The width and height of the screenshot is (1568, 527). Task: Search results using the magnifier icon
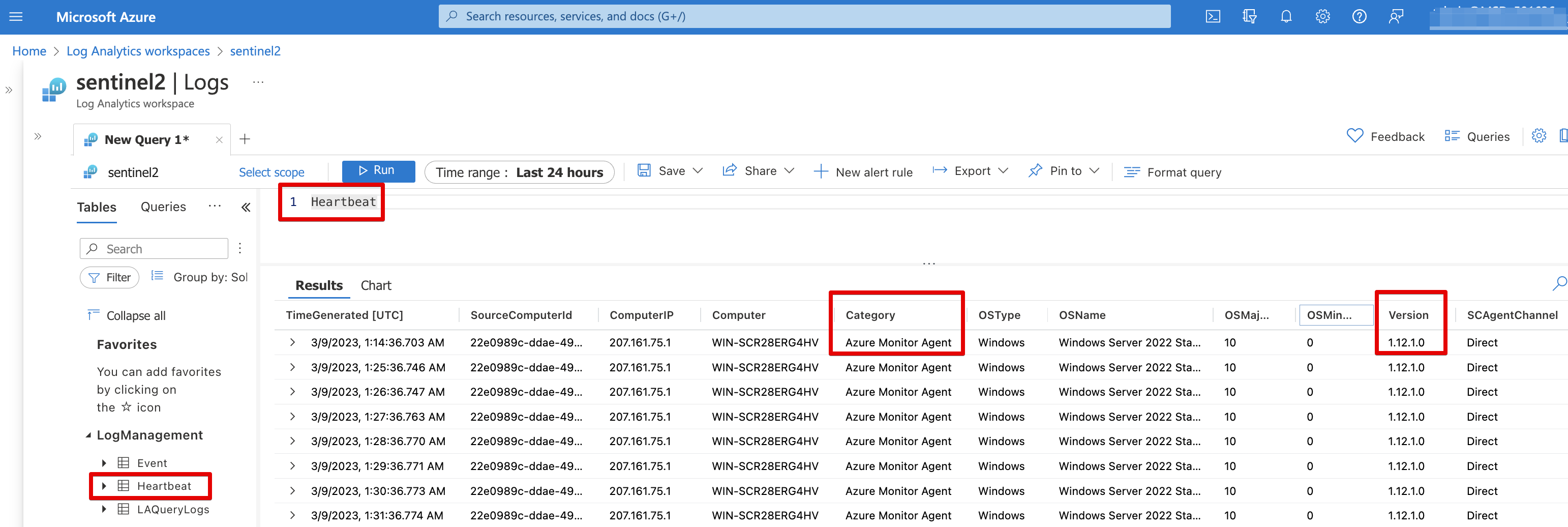pyautogui.click(x=1559, y=283)
